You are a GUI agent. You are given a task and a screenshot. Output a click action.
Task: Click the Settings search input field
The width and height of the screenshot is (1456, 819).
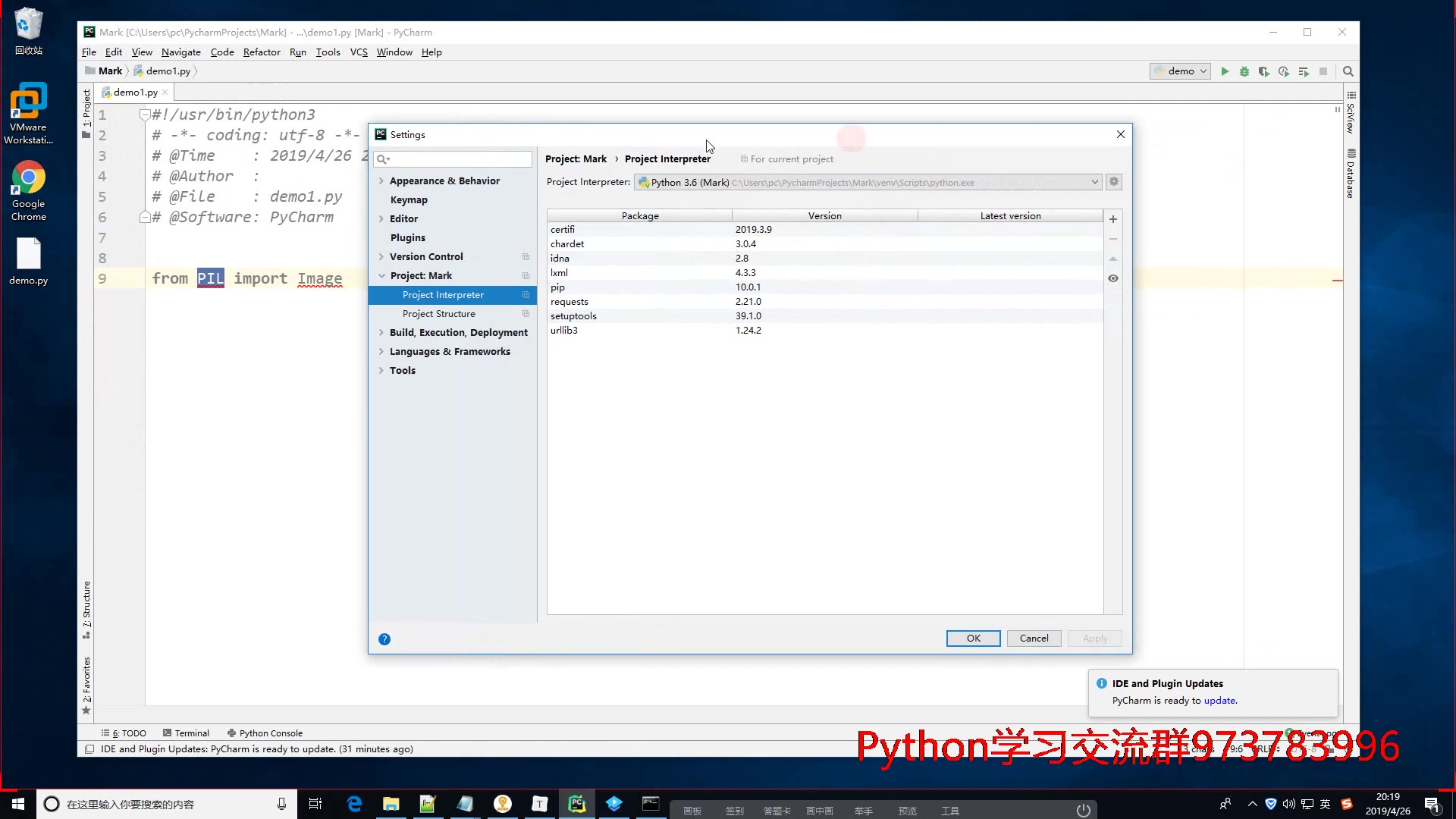(x=453, y=159)
